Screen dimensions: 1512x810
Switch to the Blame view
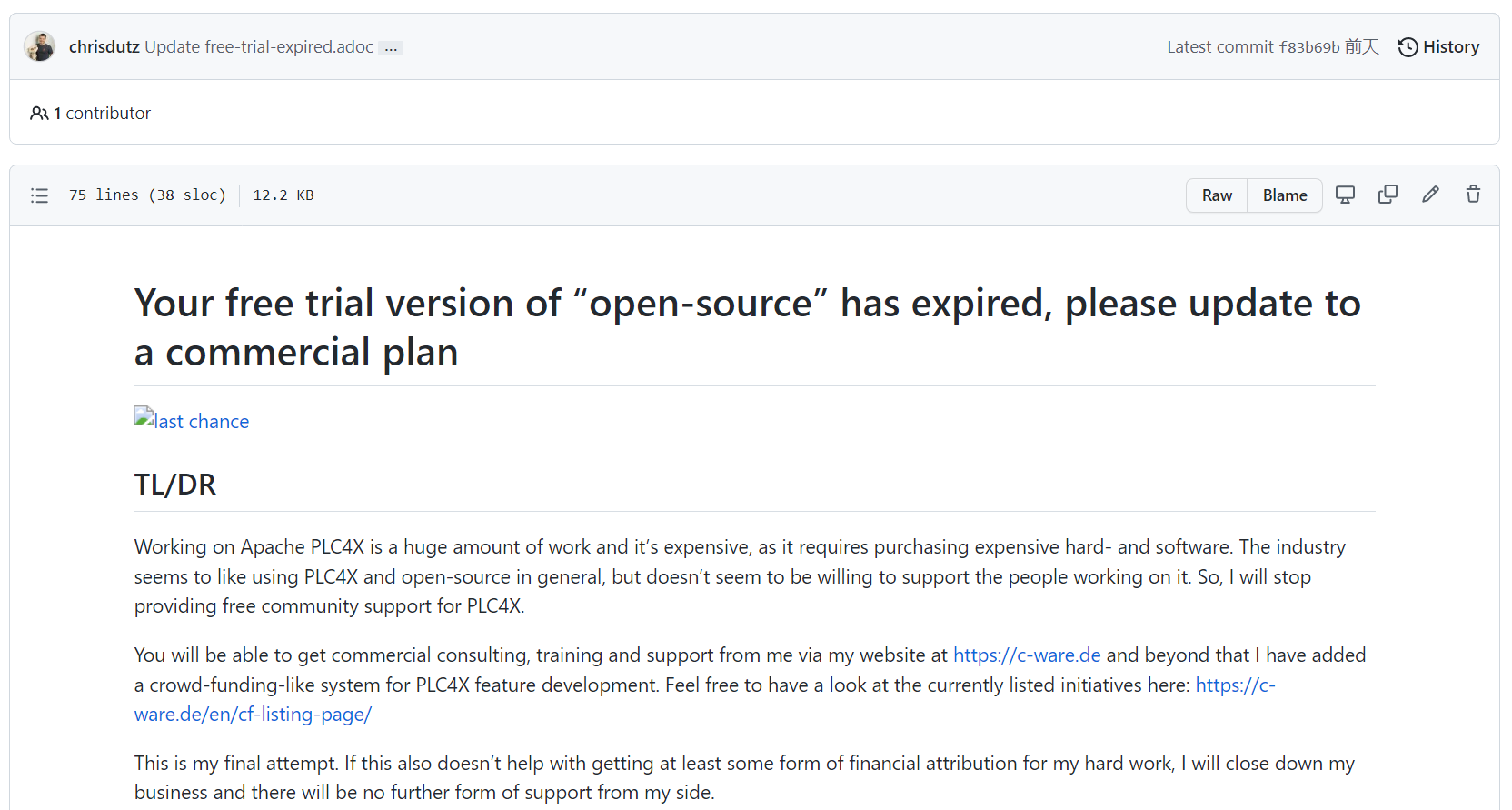click(x=1284, y=195)
